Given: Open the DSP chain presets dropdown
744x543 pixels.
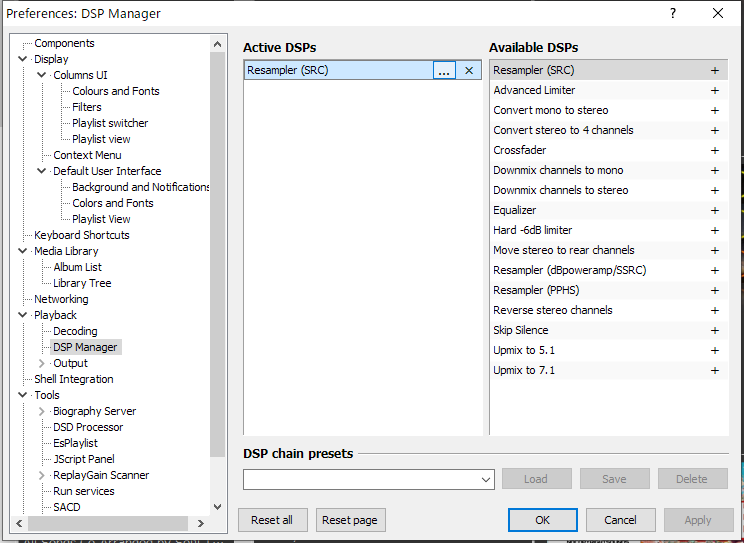Looking at the screenshot, I should [487, 480].
